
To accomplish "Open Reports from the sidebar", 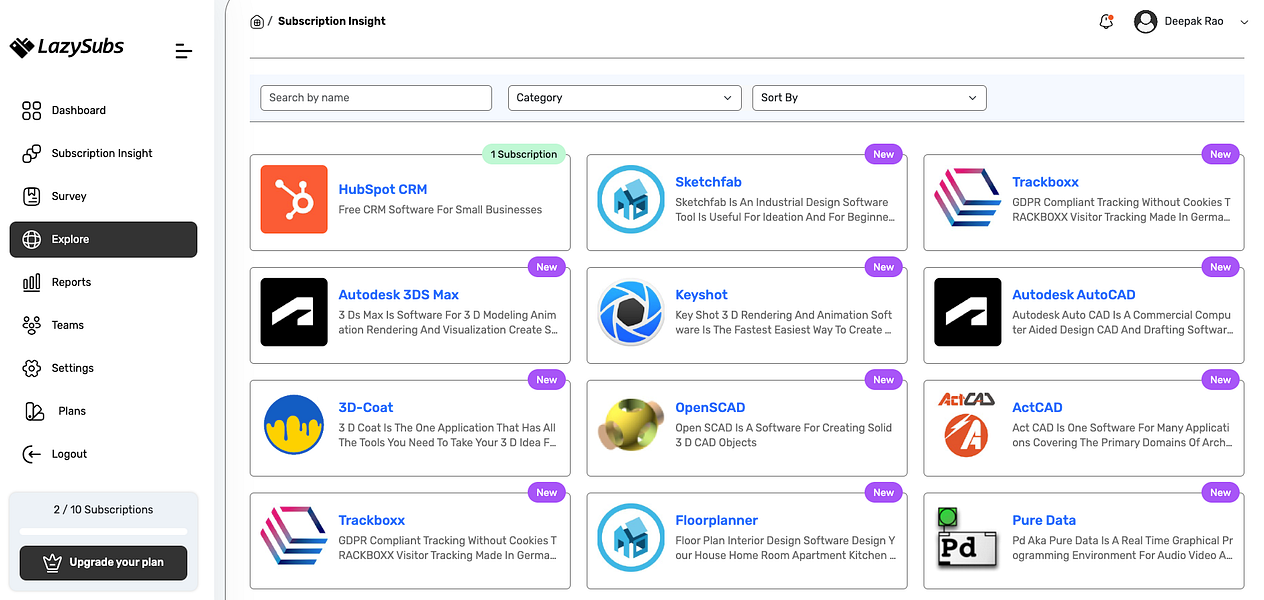I will pos(71,282).
